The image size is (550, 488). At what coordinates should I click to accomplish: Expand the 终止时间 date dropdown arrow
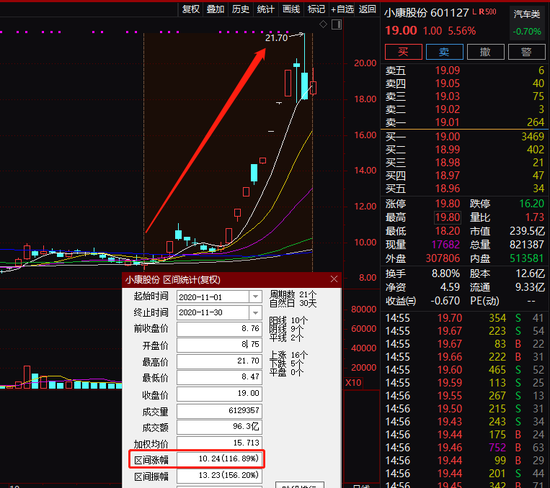[255, 312]
